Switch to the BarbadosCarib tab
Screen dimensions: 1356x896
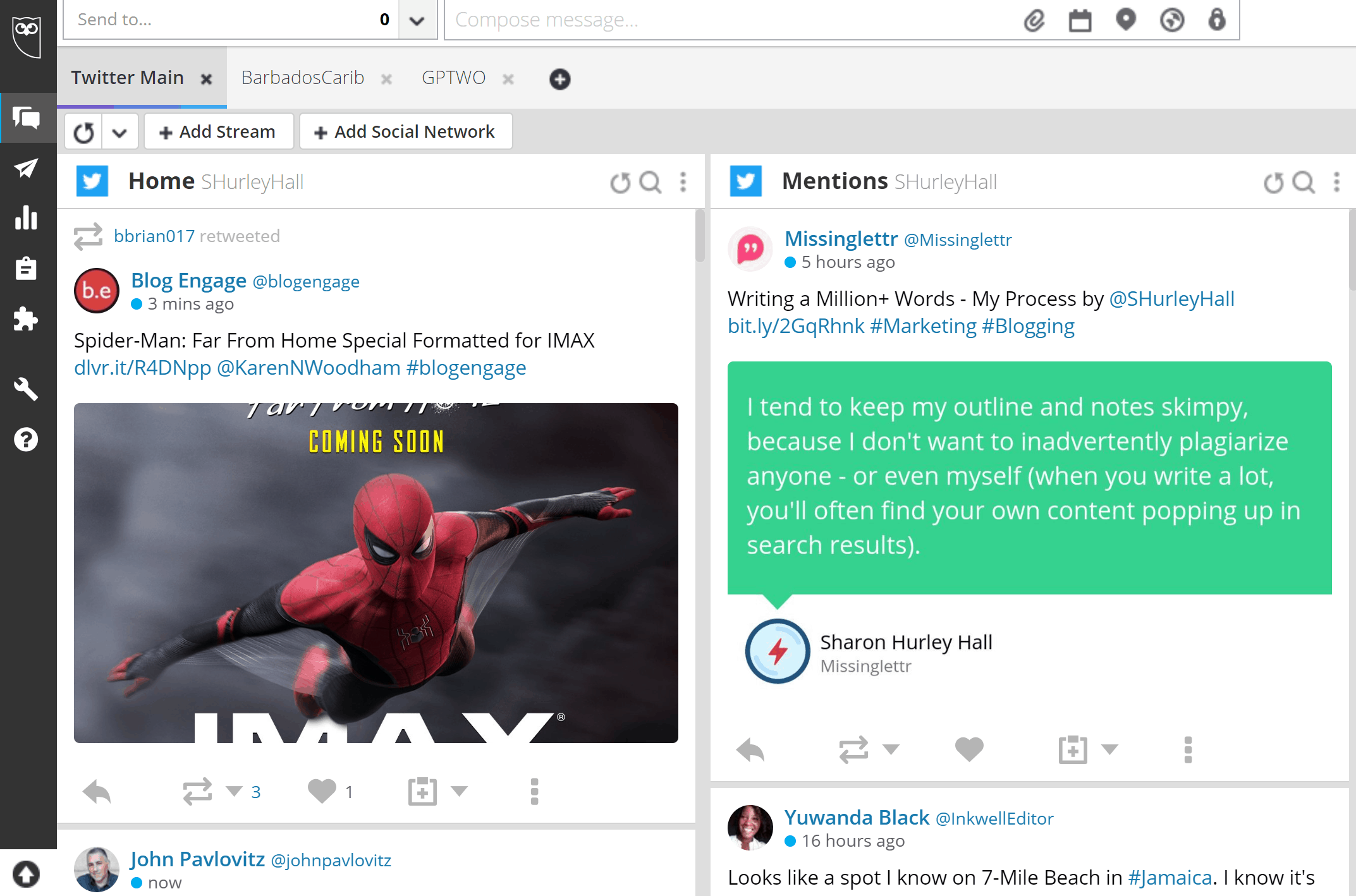[303, 77]
